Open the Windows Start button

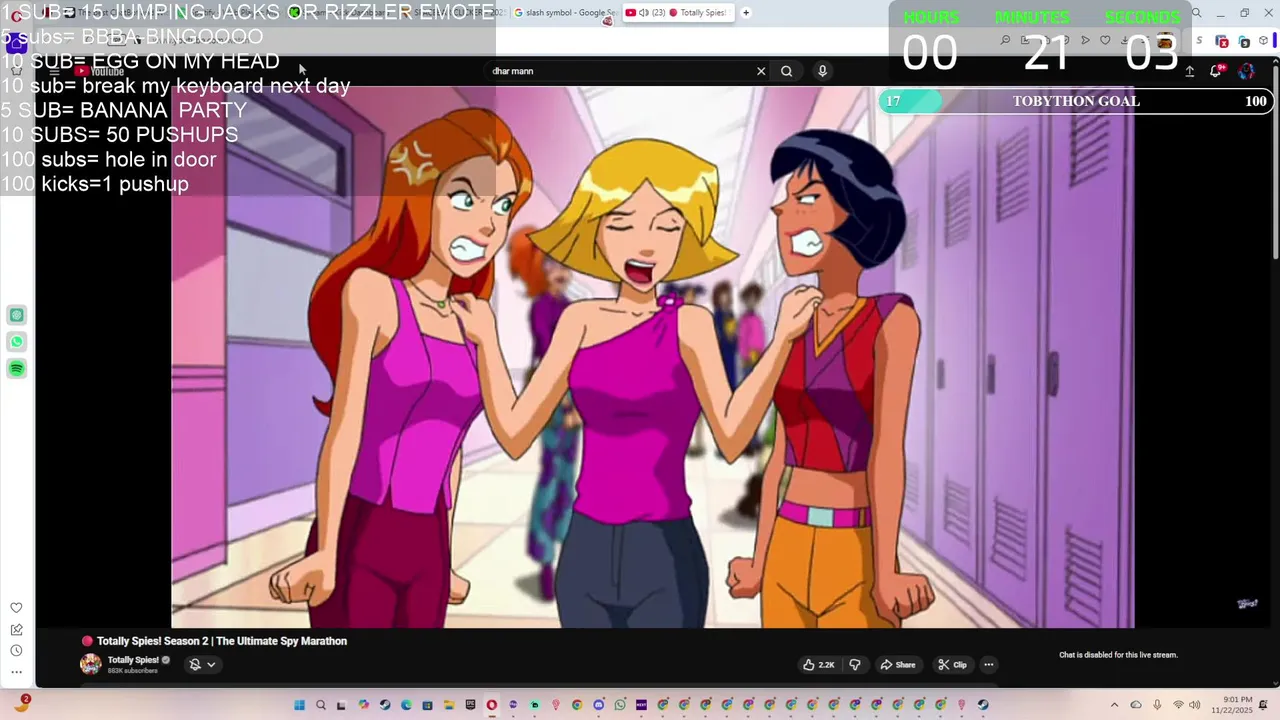coord(299,705)
